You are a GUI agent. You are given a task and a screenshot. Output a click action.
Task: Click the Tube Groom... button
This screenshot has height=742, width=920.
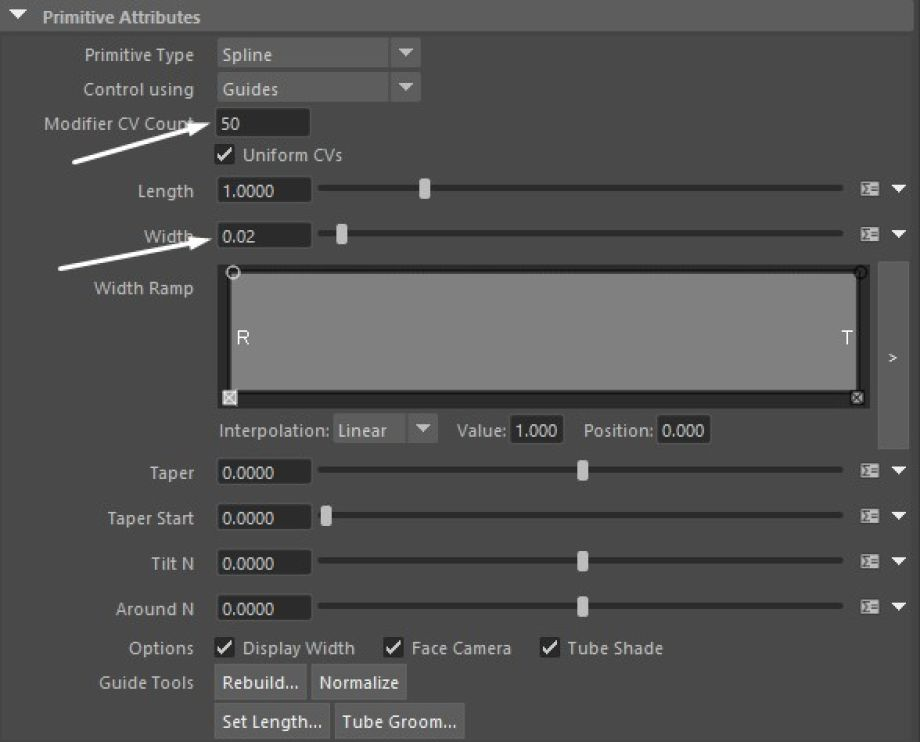[x=399, y=720]
